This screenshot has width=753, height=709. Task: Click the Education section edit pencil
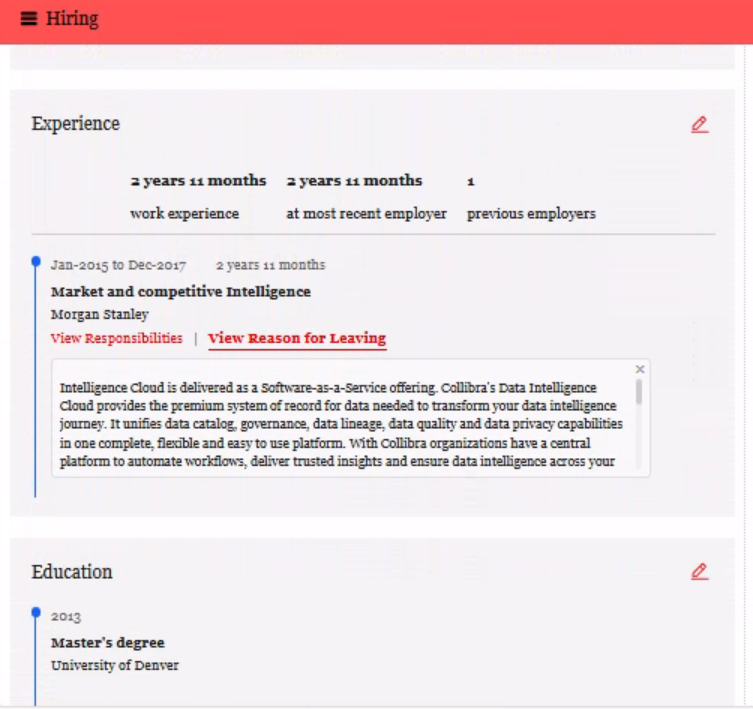(x=699, y=571)
